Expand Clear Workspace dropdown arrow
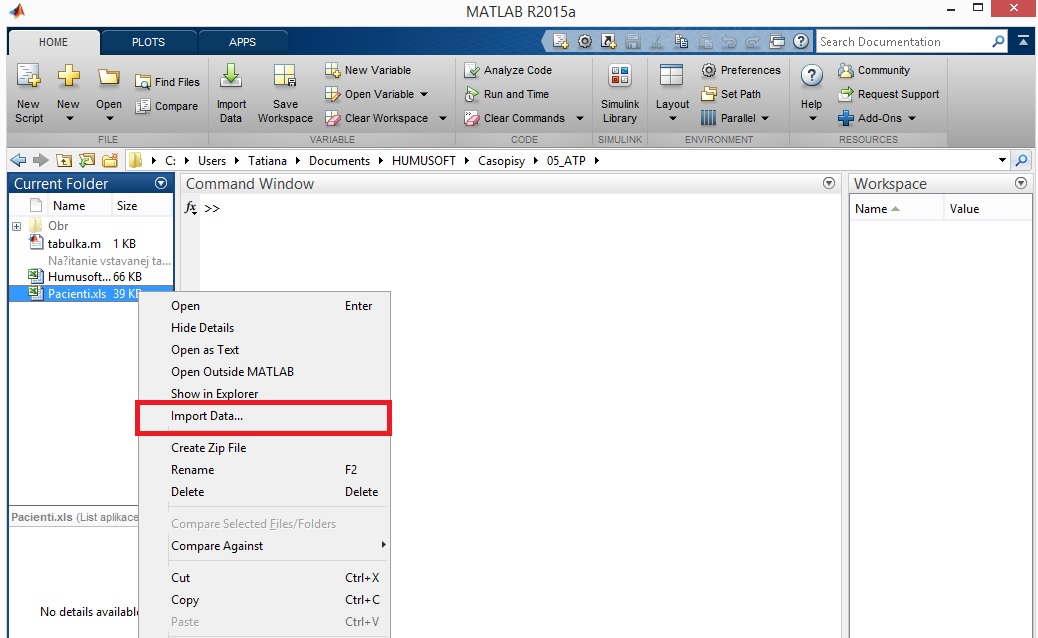 click(x=443, y=118)
